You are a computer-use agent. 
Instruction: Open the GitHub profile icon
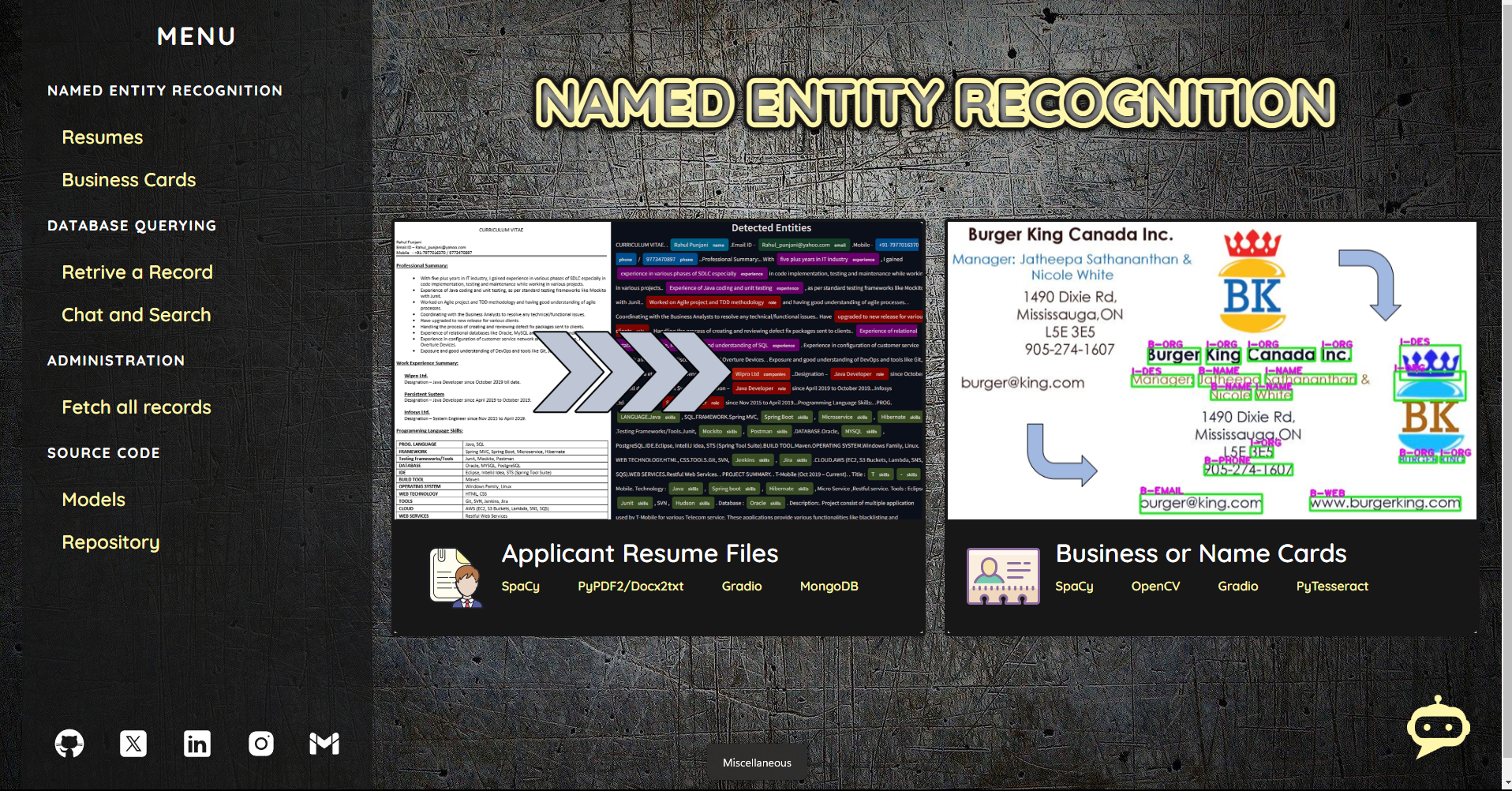[69, 743]
